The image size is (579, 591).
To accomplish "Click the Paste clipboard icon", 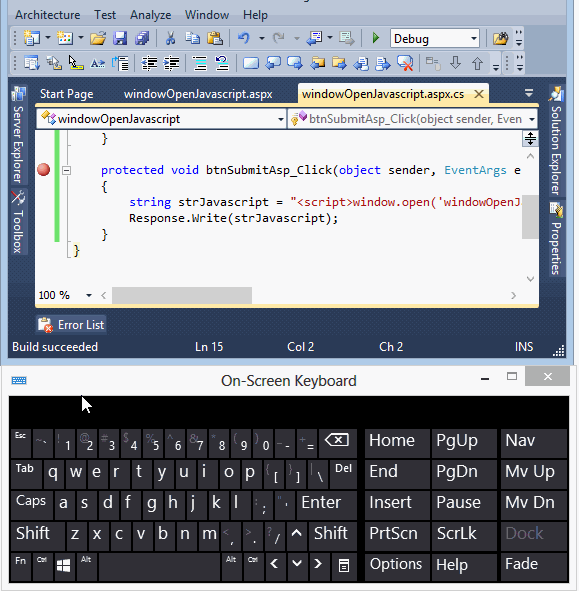I will 215,38.
